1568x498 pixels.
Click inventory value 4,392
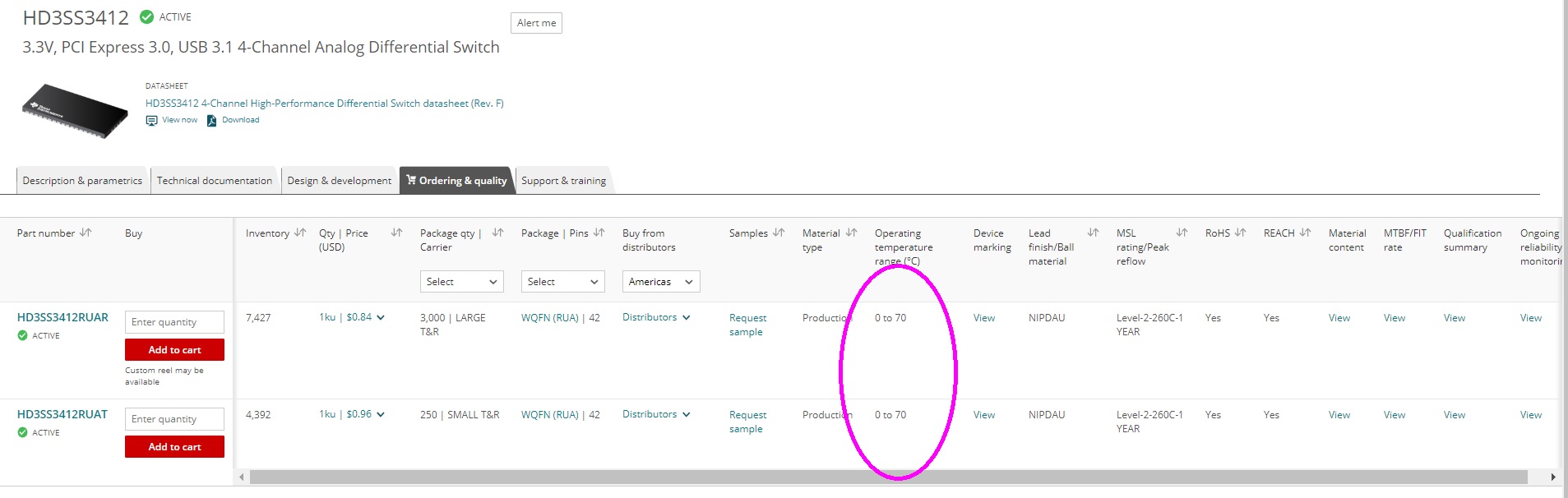(258, 415)
